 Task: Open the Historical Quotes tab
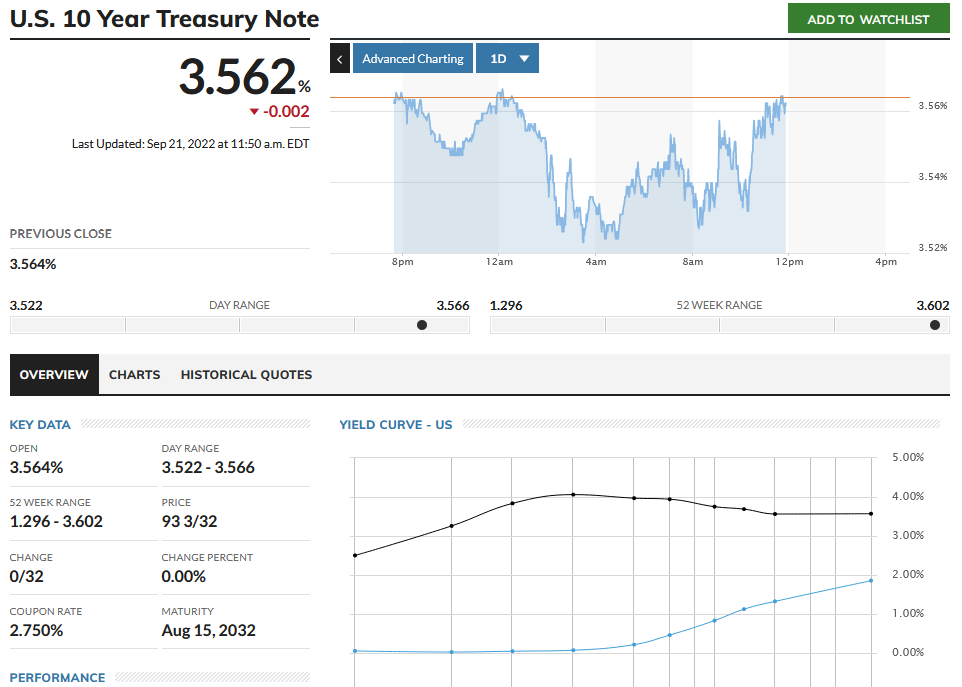(x=246, y=374)
